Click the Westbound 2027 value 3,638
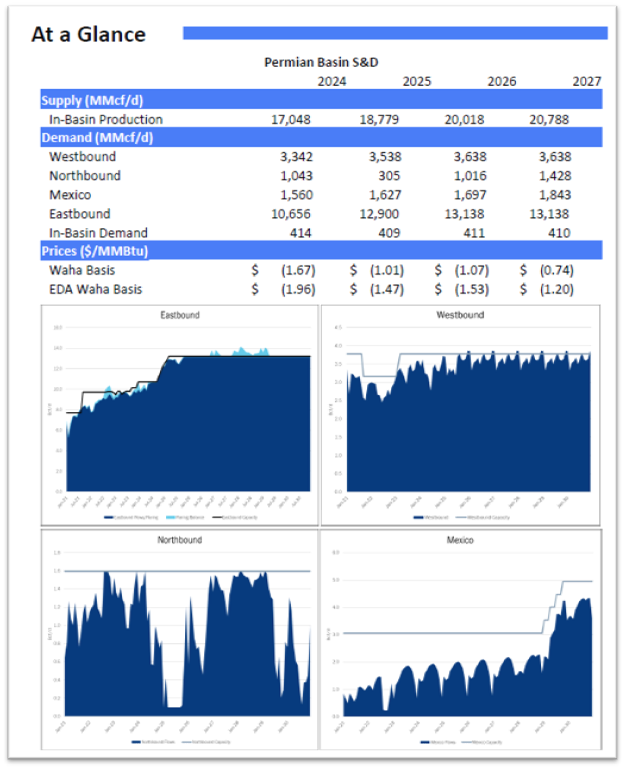The image size is (625, 769). pos(555,157)
